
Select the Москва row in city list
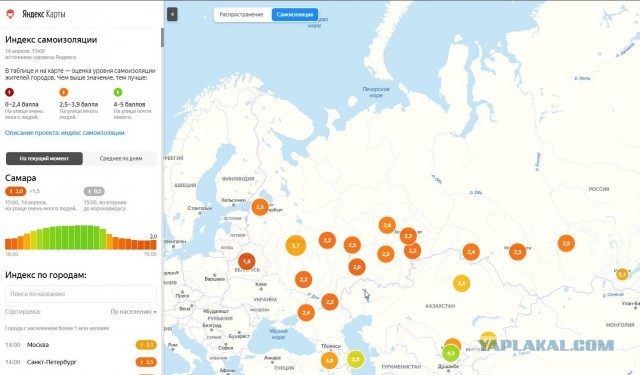point(81,345)
